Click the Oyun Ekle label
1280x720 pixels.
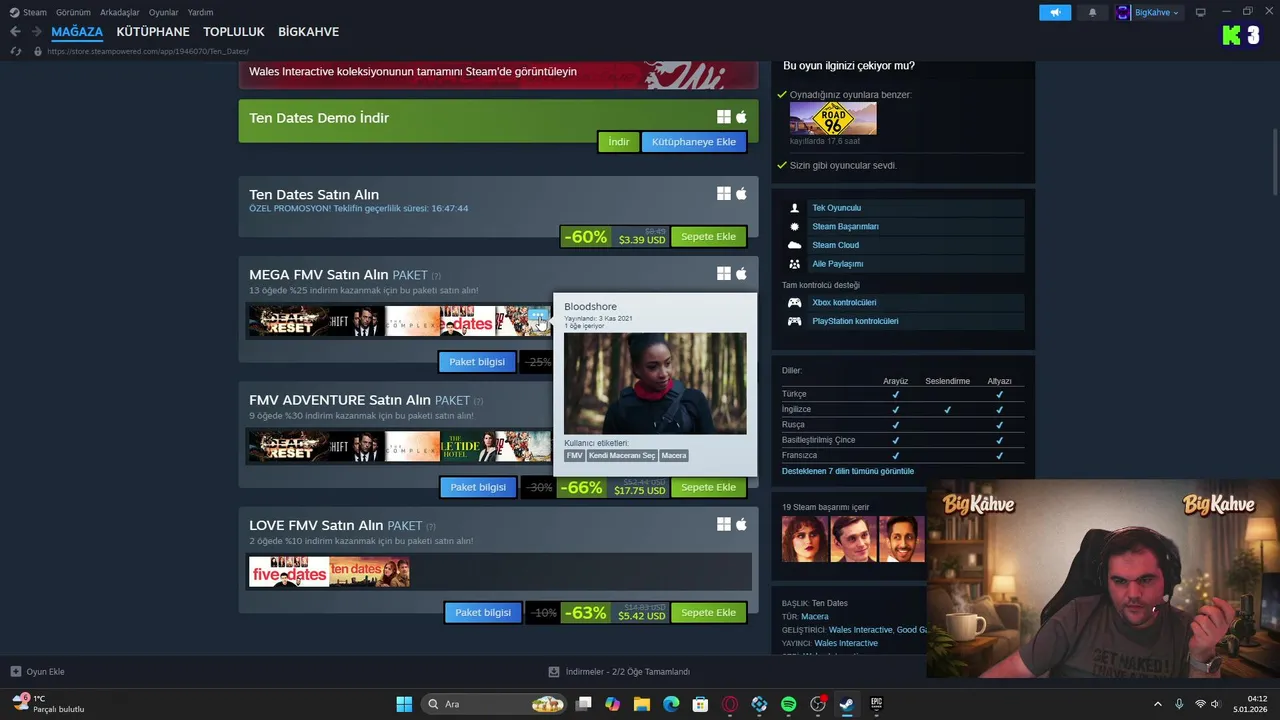pos(46,672)
